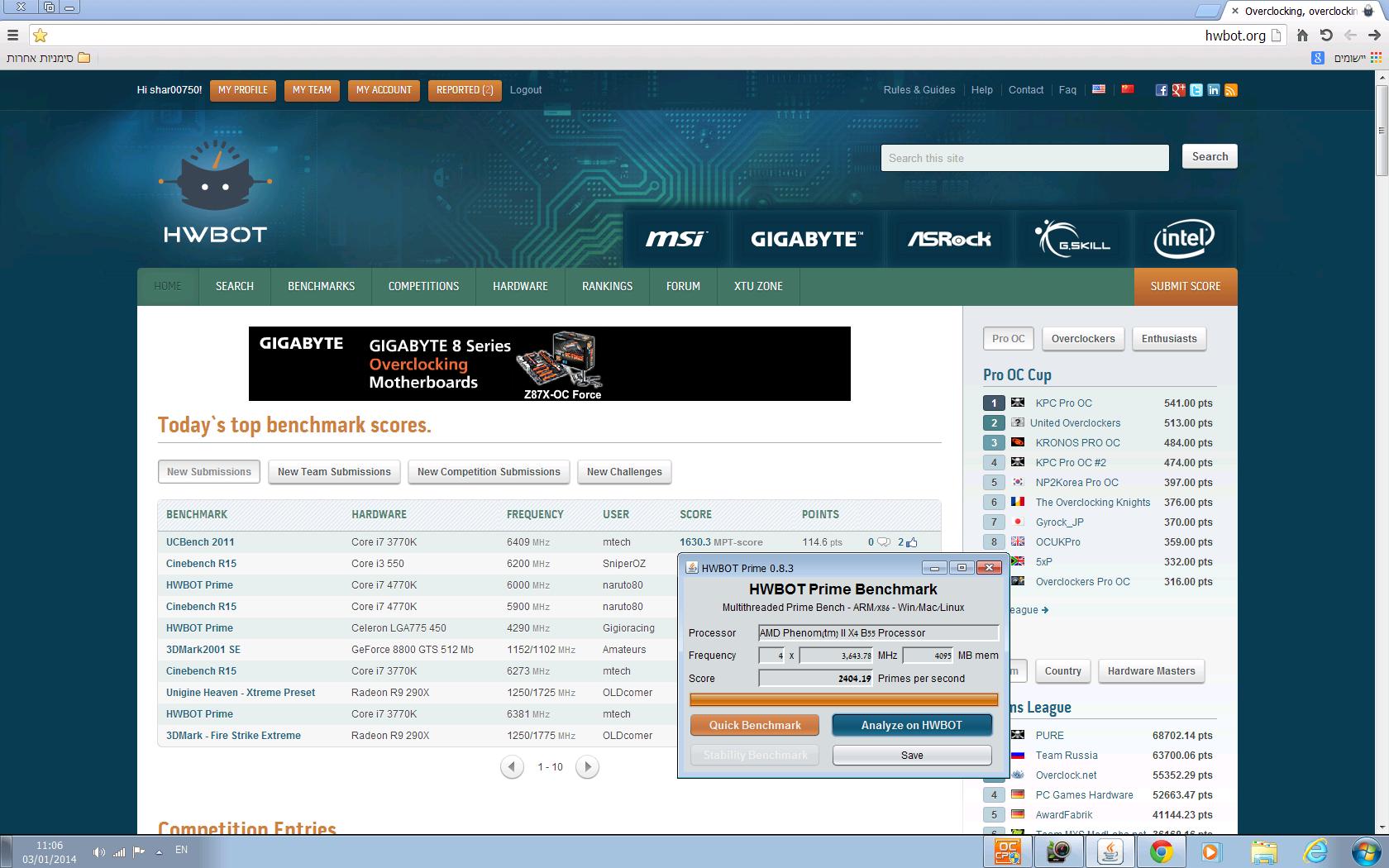The height and width of the screenshot is (868, 1389).
Task: Open the Intel sponsor logo
Action: tap(1184, 239)
